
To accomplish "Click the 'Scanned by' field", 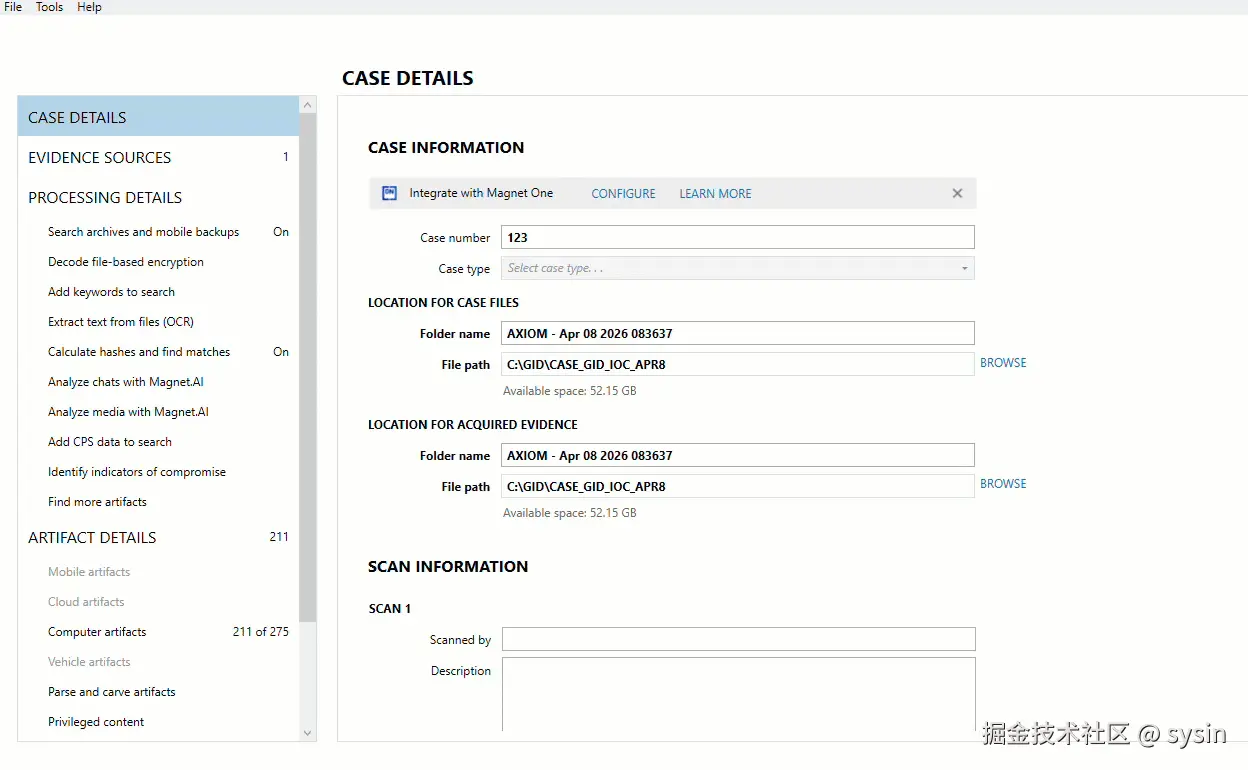I will point(737,638).
